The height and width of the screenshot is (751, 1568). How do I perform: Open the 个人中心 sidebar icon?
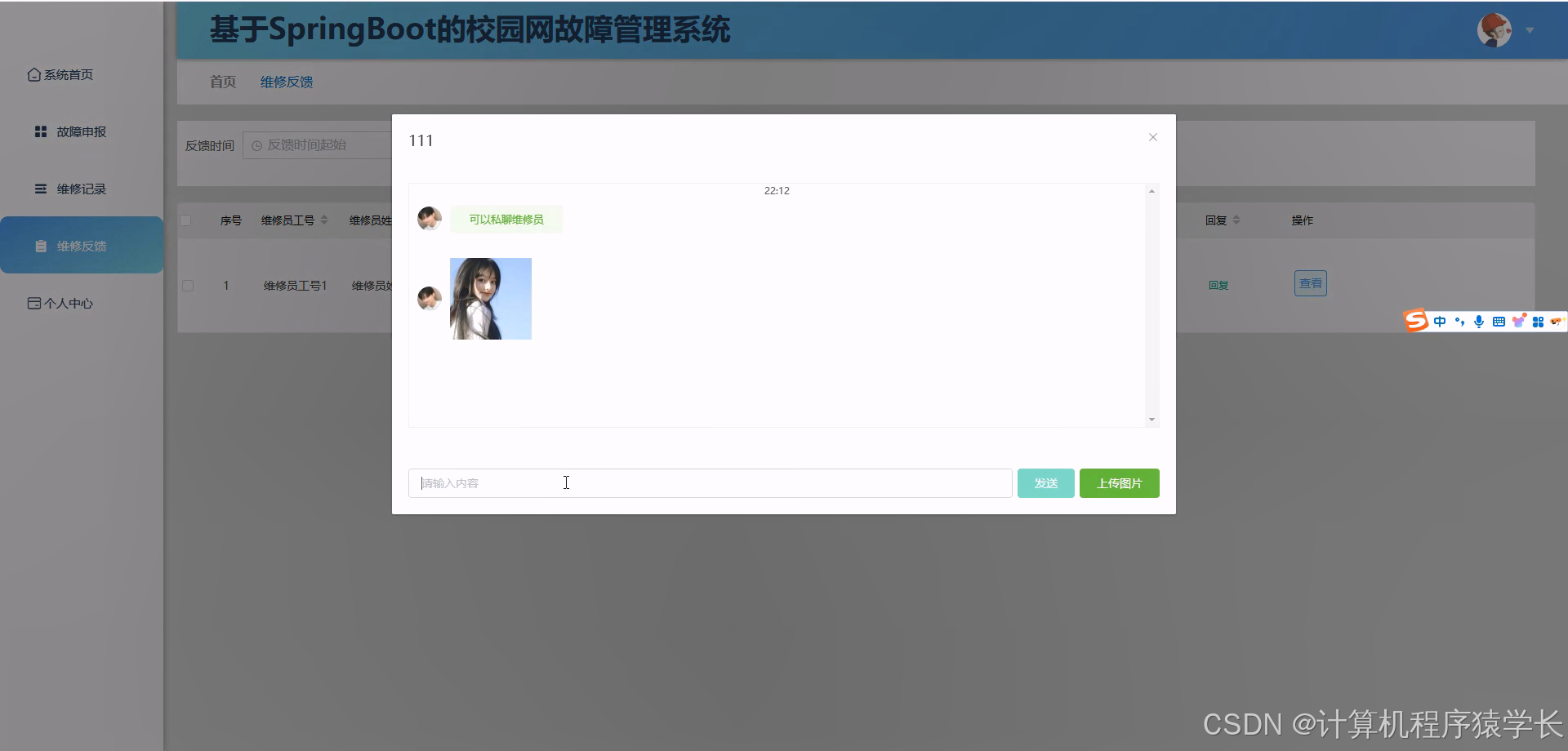[x=33, y=302]
